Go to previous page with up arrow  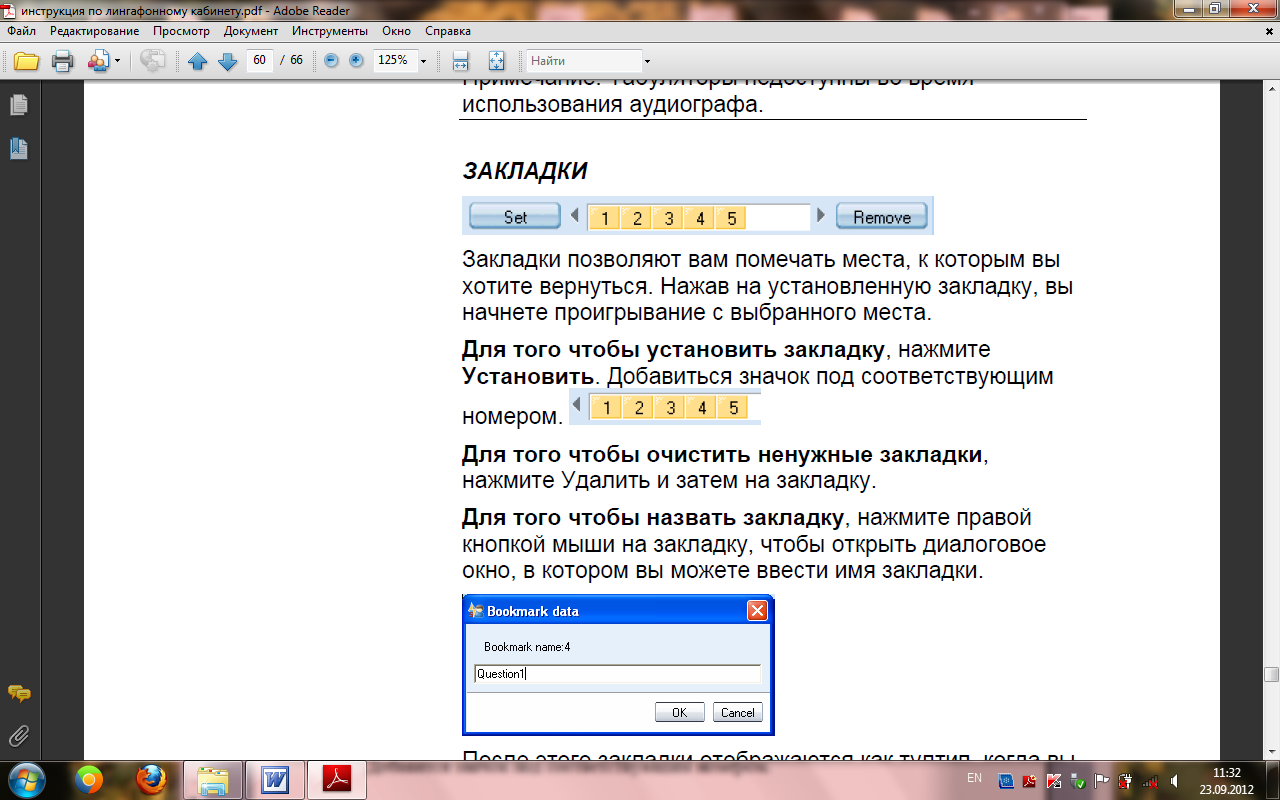click(x=198, y=61)
